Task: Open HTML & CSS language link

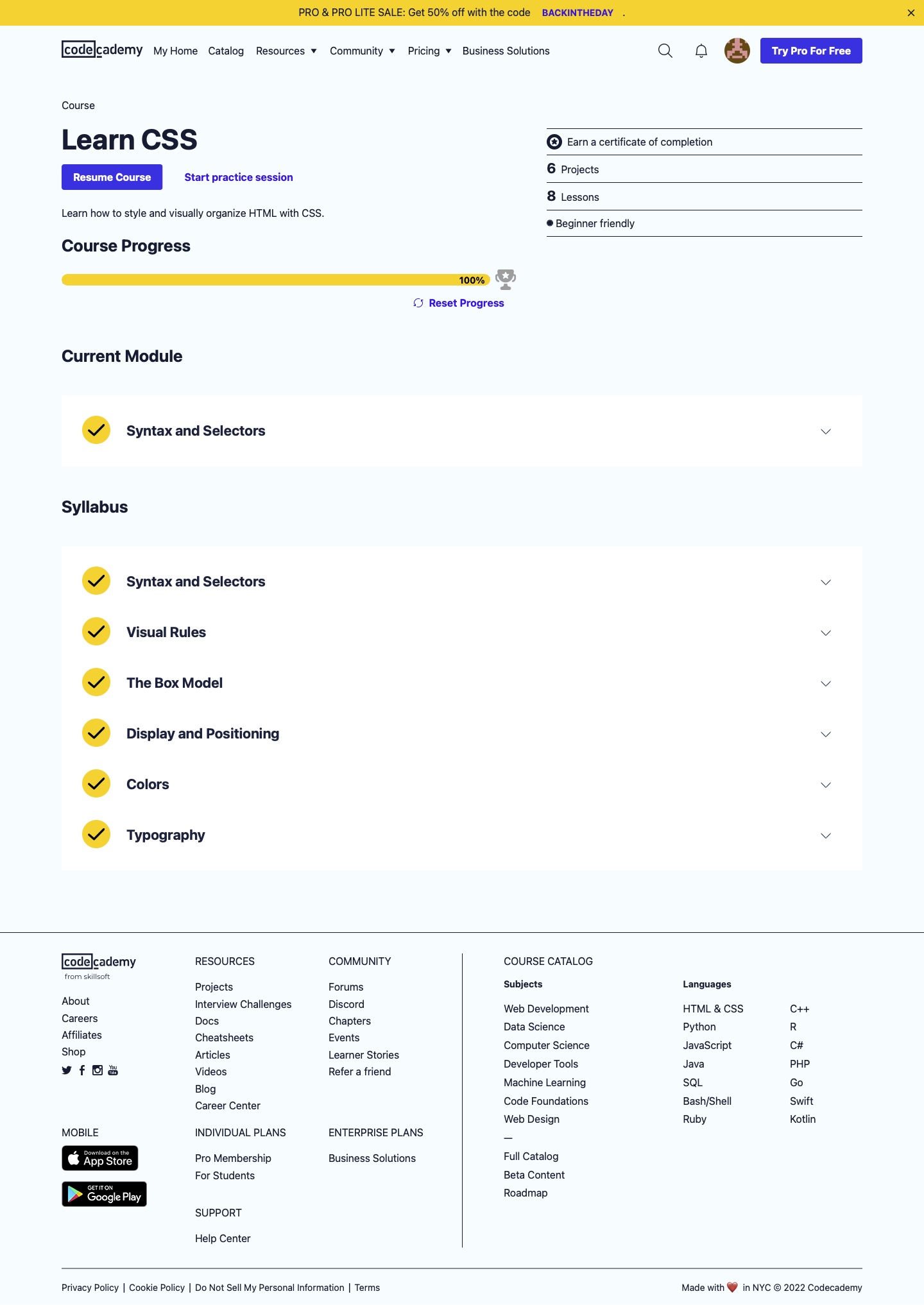Action: click(713, 1009)
